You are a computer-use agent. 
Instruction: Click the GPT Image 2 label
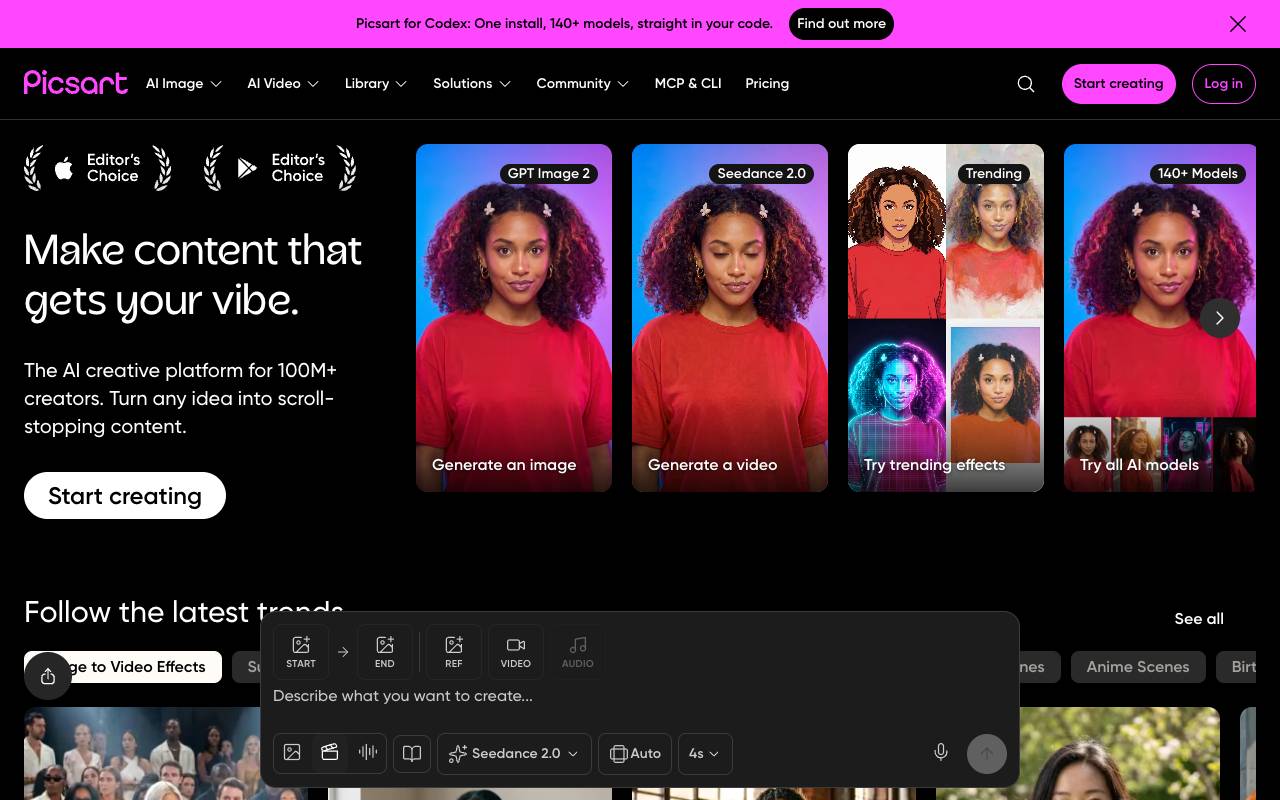pos(549,173)
